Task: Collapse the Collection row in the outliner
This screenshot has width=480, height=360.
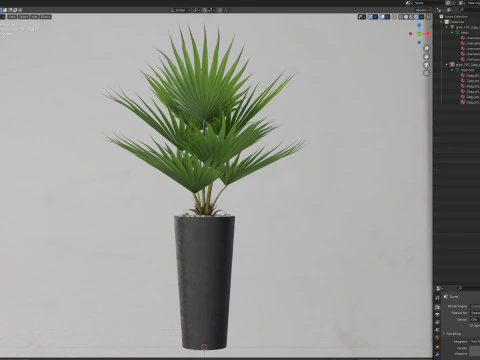Action: (x=442, y=22)
